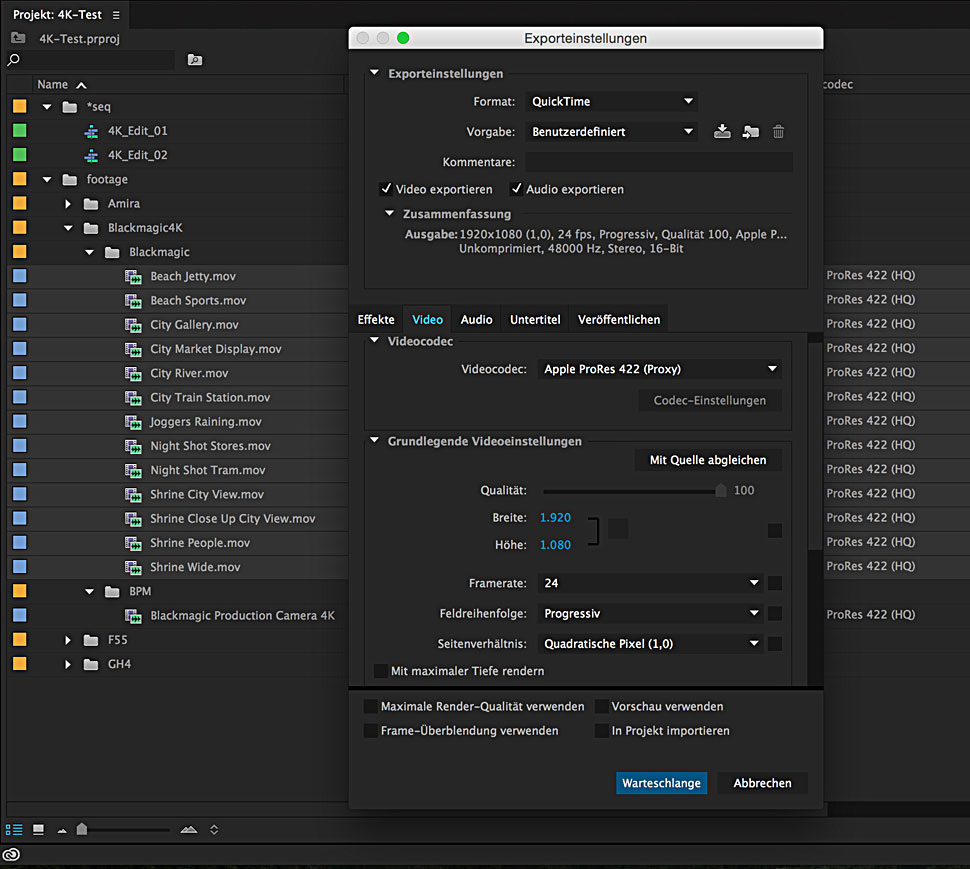Open the Videocodec dropdown

659,369
